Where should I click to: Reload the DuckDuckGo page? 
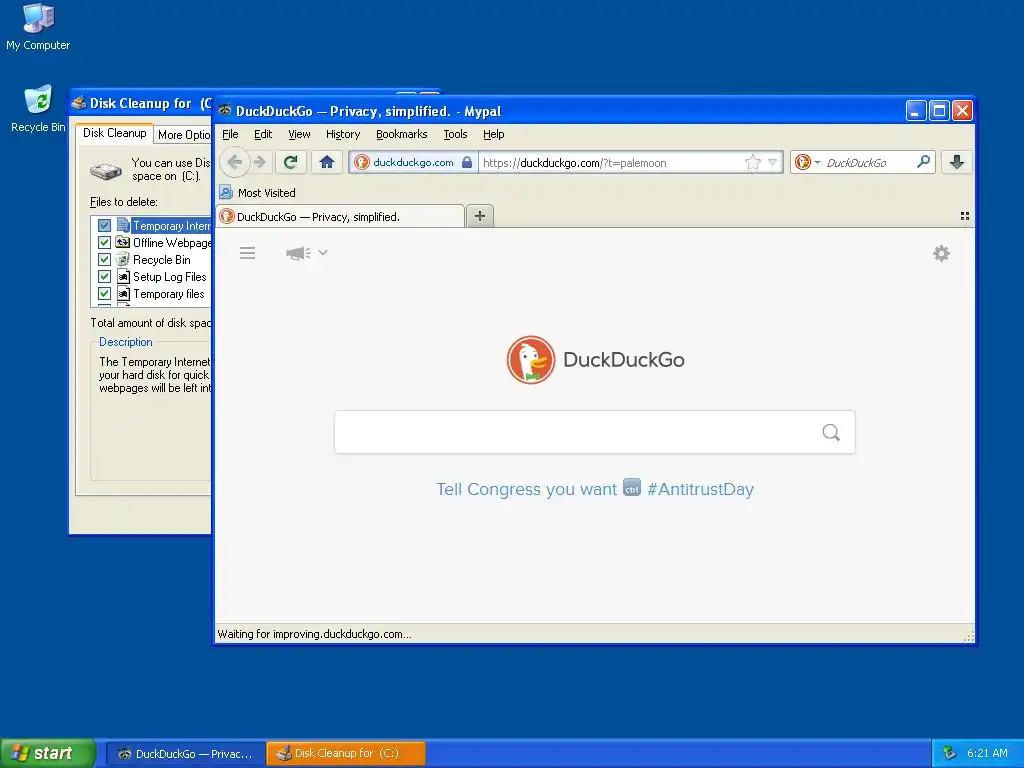pyautogui.click(x=291, y=162)
